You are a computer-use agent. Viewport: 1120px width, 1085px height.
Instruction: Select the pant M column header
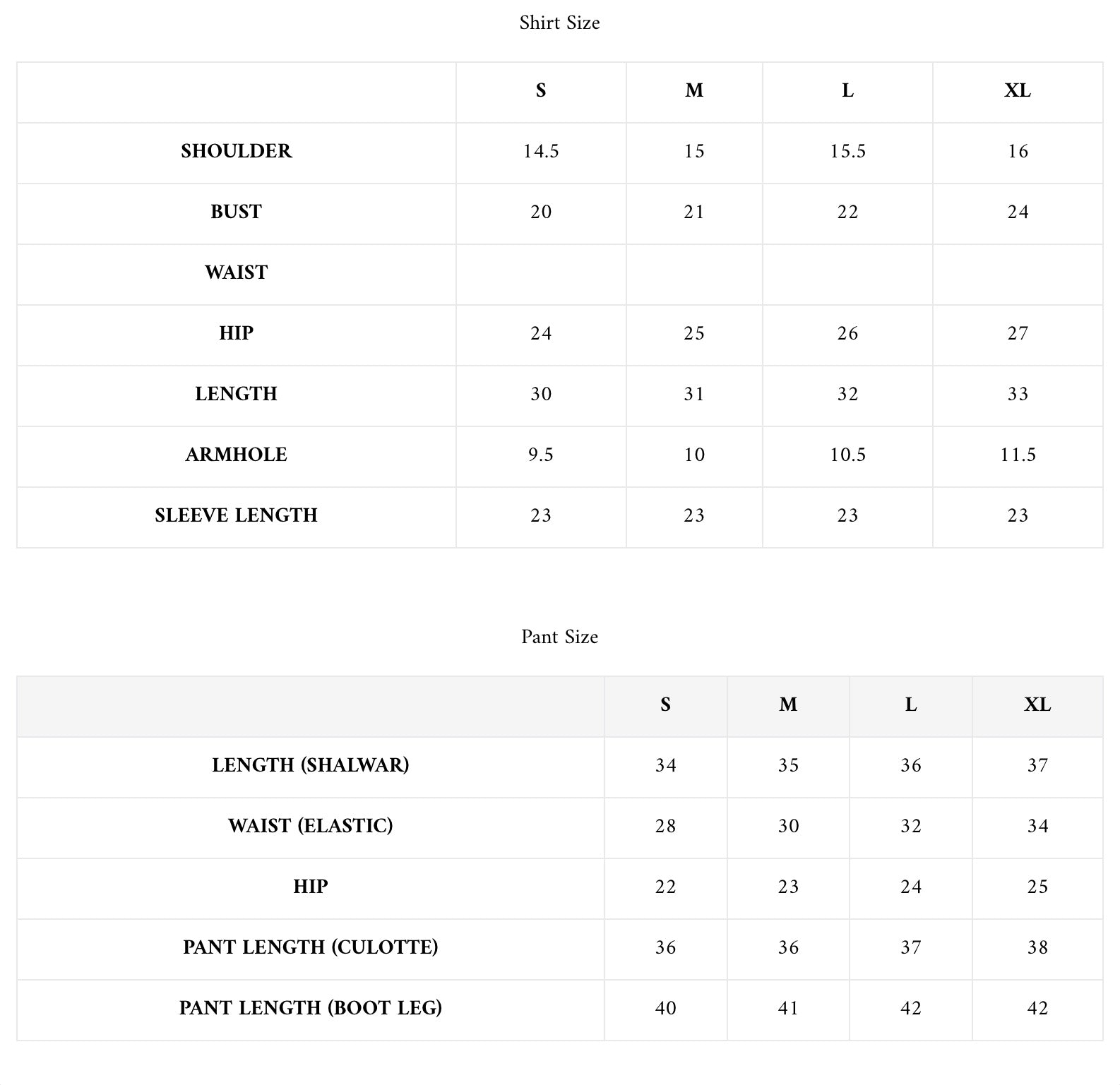pyautogui.click(x=788, y=705)
